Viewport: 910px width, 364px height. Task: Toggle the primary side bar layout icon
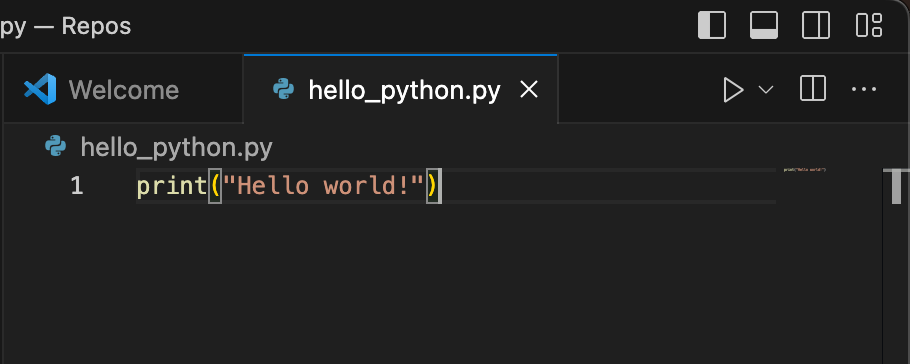tap(712, 26)
